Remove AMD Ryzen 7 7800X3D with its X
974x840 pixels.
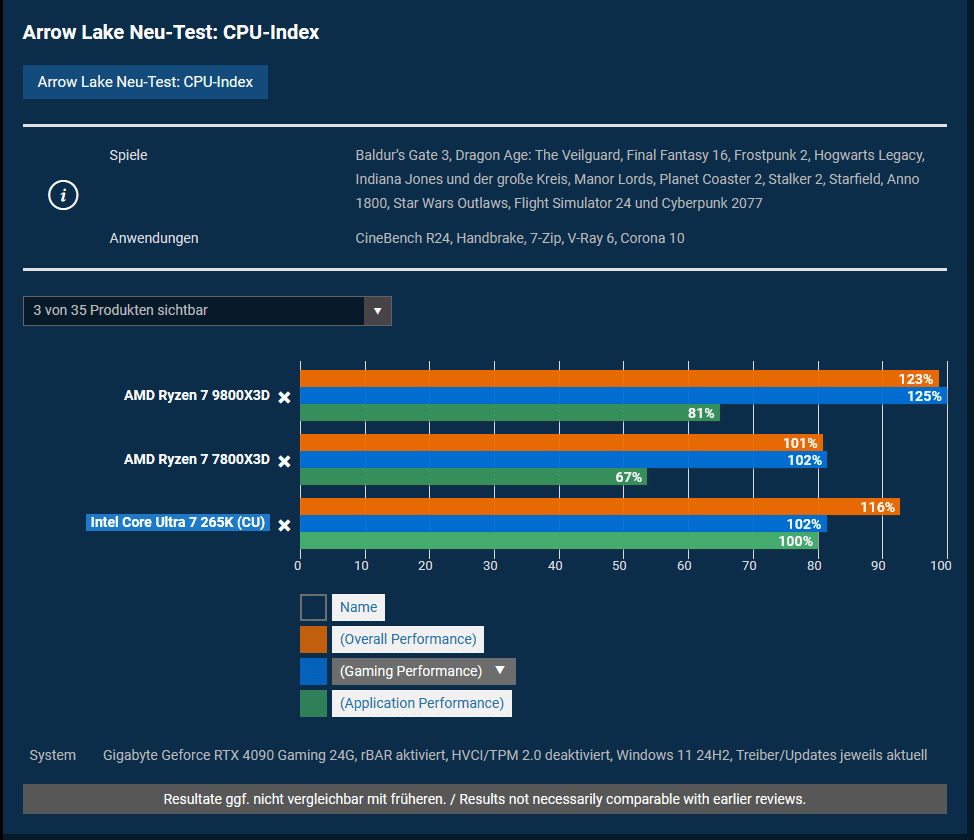coord(284,461)
